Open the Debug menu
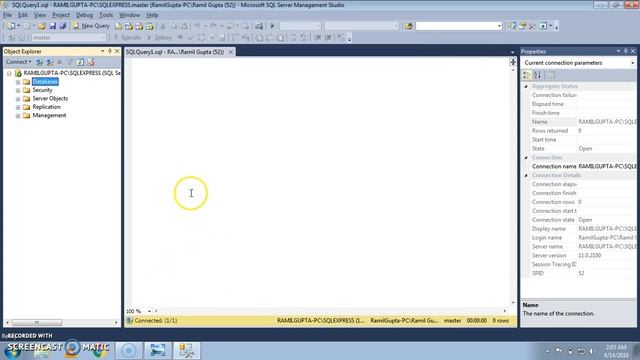 point(84,15)
